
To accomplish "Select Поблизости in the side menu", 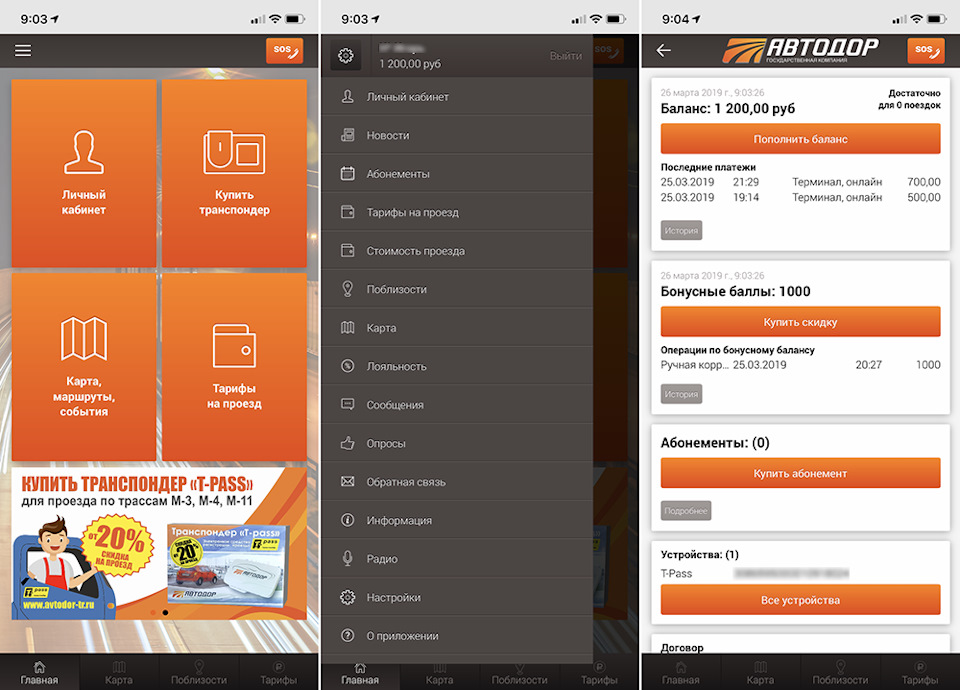I will point(457,289).
